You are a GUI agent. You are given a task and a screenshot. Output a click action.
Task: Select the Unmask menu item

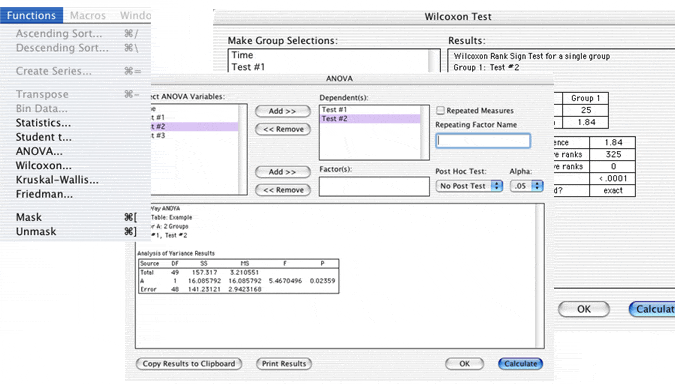pyautogui.click(x=36, y=232)
